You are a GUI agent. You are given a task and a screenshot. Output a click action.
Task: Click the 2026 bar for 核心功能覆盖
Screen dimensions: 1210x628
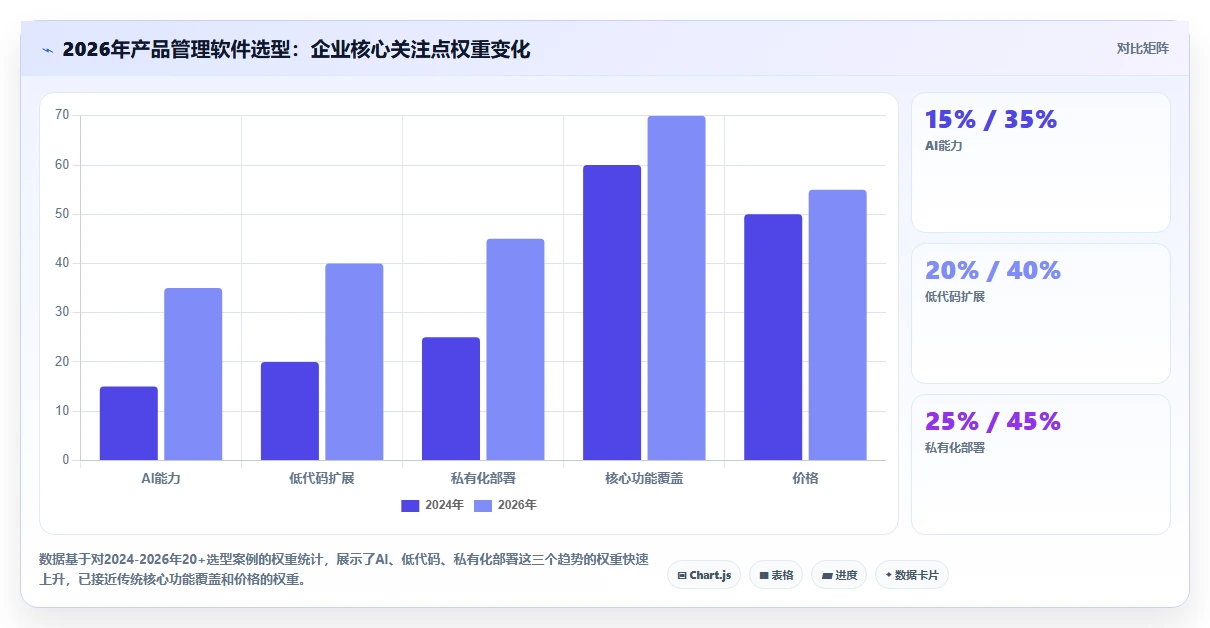(x=676, y=288)
